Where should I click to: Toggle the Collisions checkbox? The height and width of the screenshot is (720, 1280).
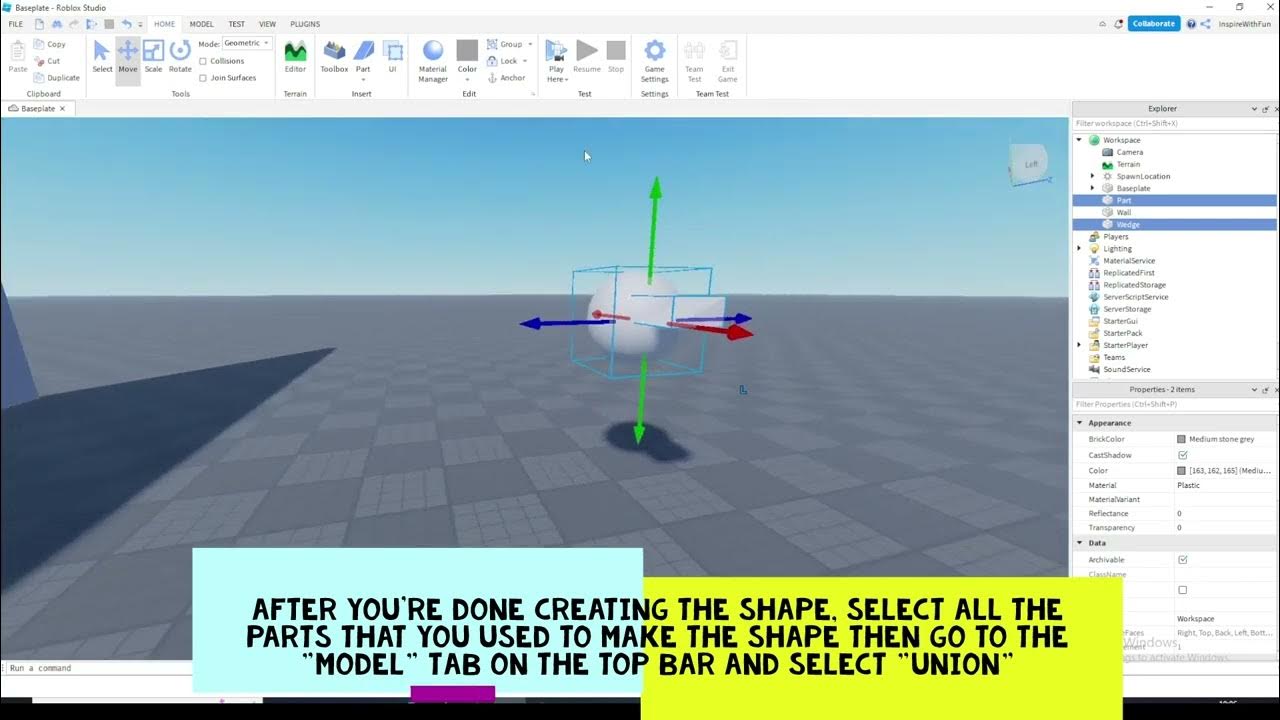point(203,61)
